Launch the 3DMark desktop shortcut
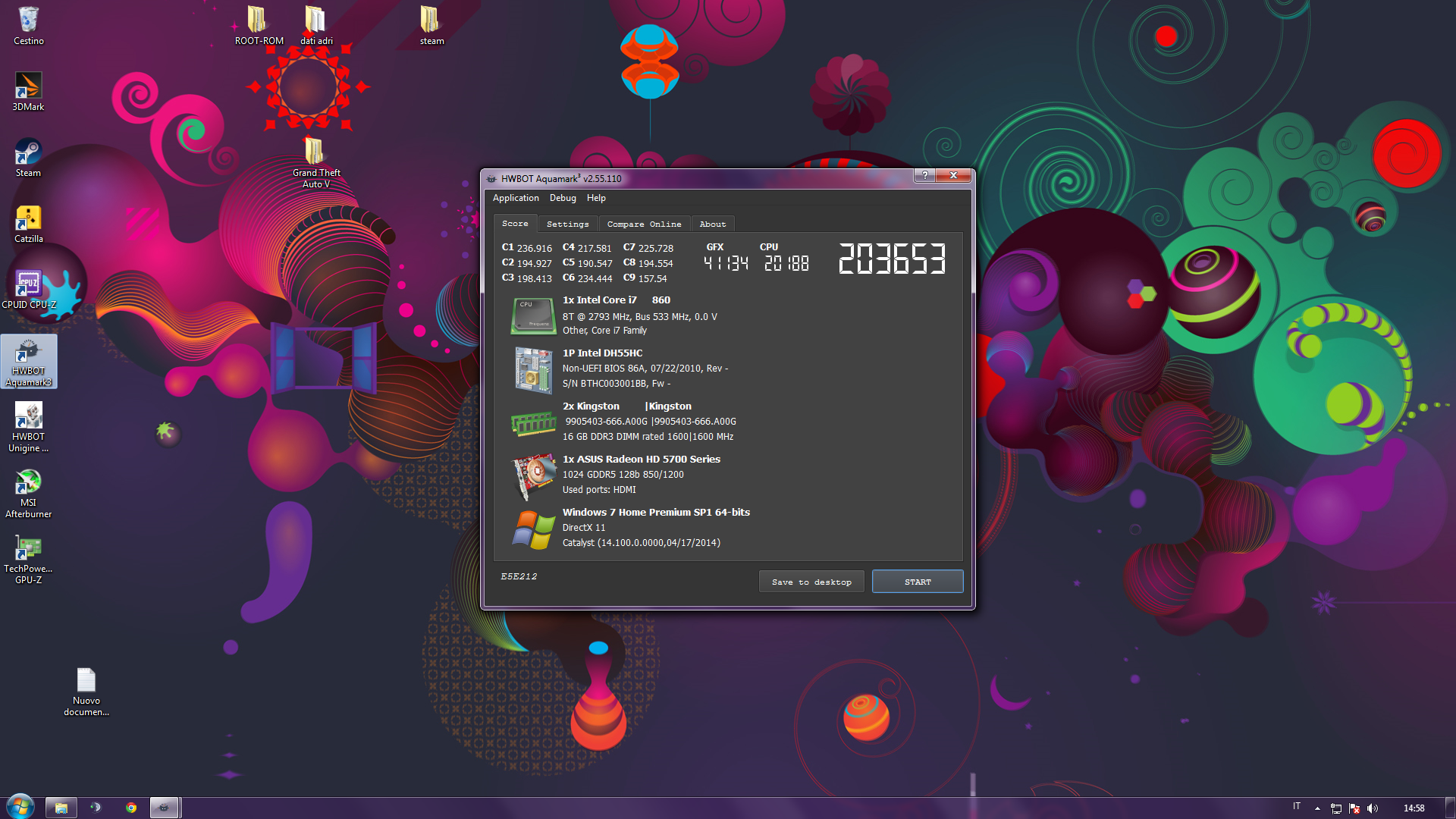 click(28, 91)
